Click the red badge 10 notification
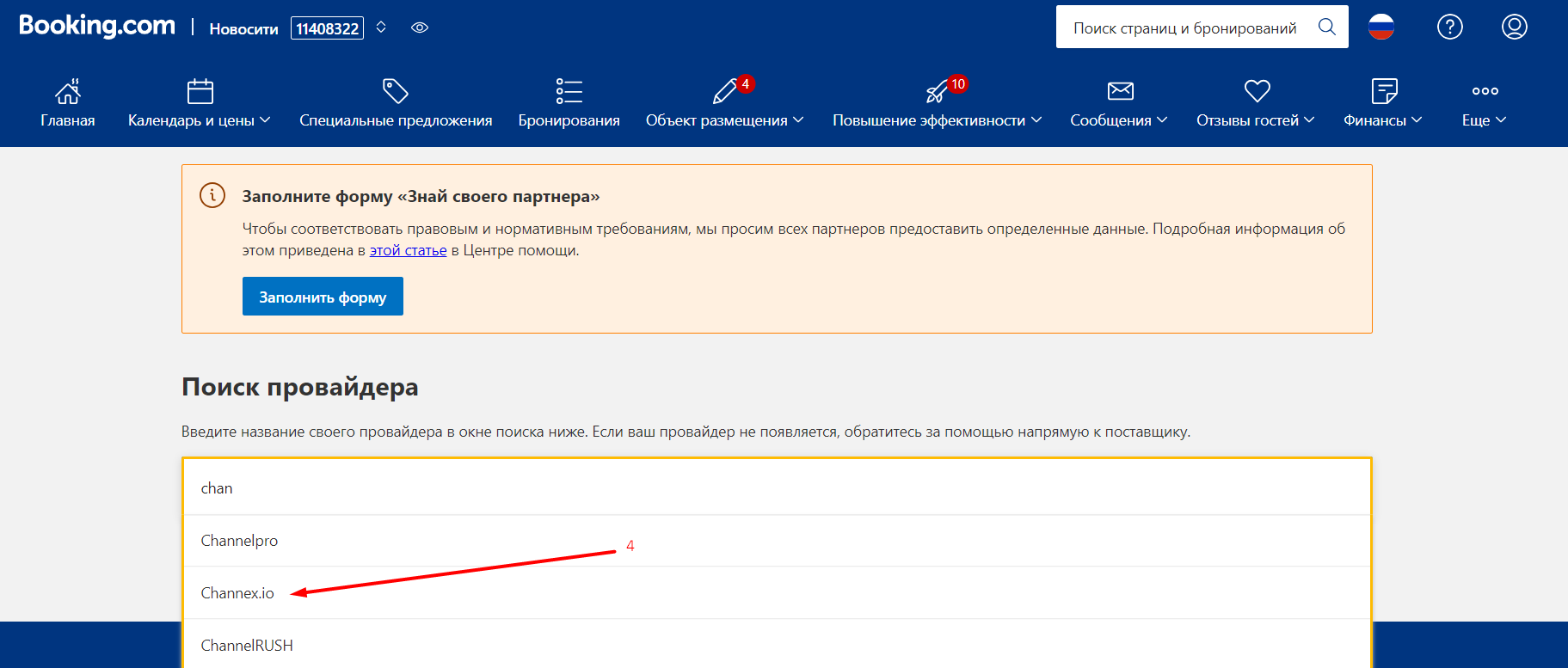 (x=958, y=84)
